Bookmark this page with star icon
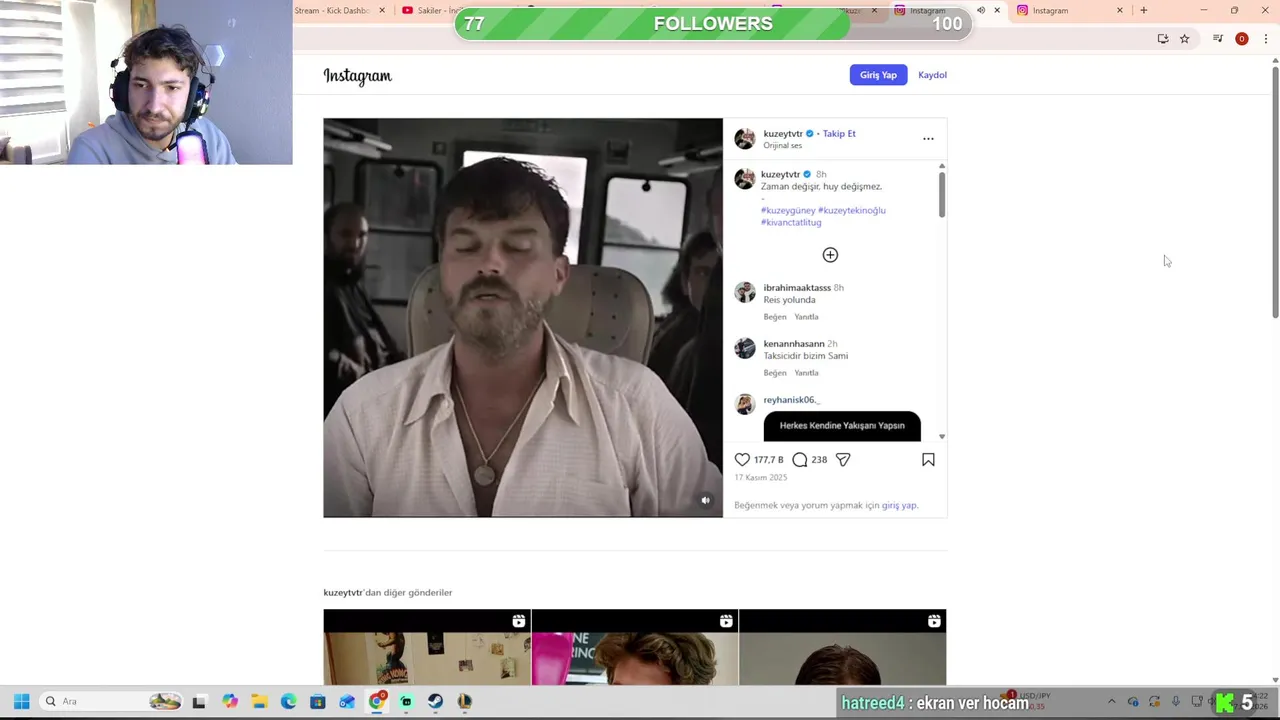Screen dimensions: 1280x720 (x=1184, y=39)
